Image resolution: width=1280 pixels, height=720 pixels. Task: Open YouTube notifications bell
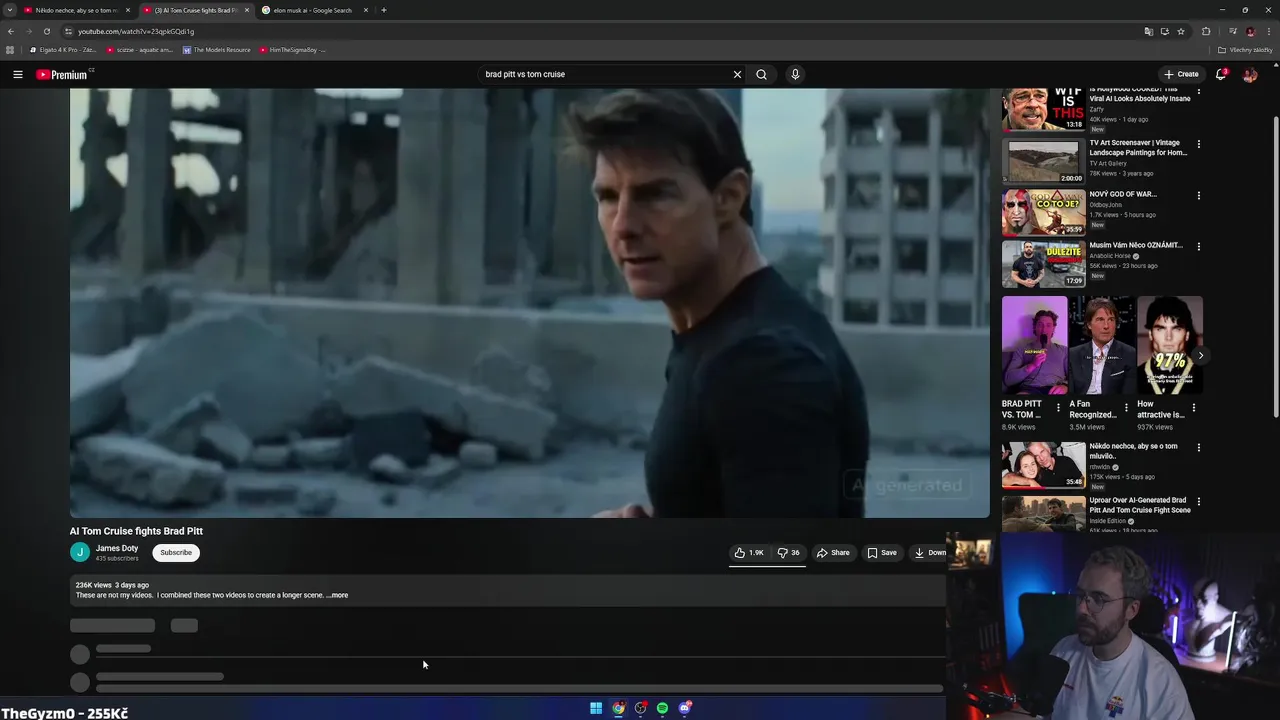1221,74
